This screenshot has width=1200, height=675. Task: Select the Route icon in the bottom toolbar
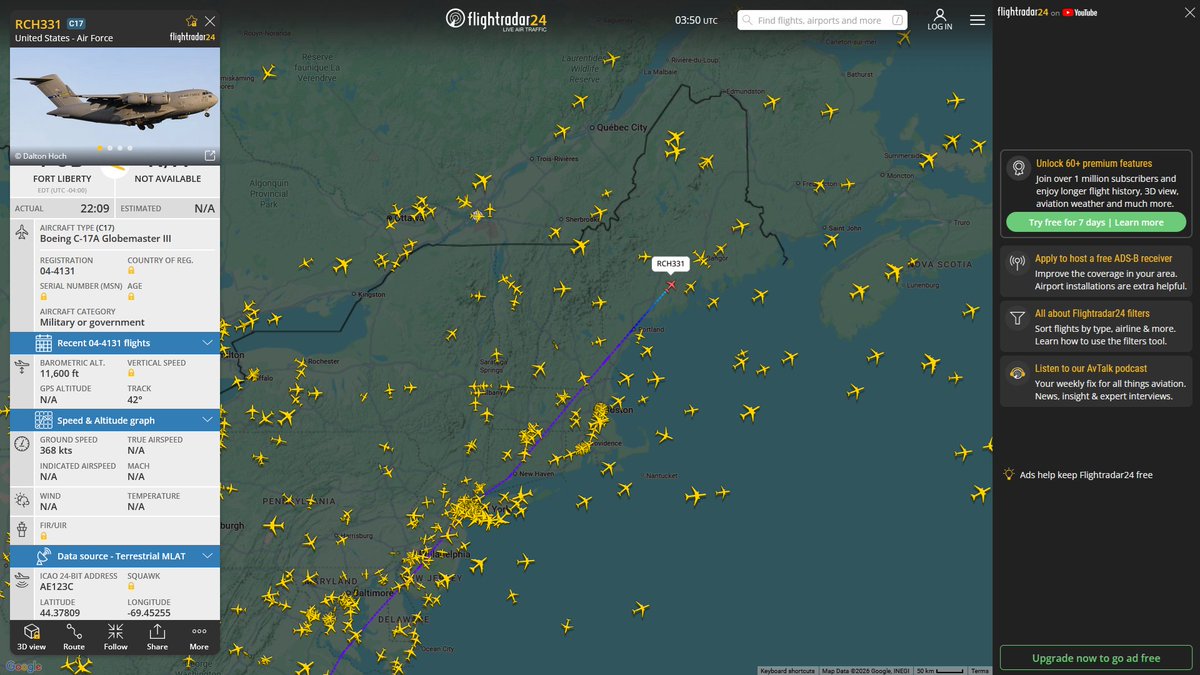coord(73,636)
